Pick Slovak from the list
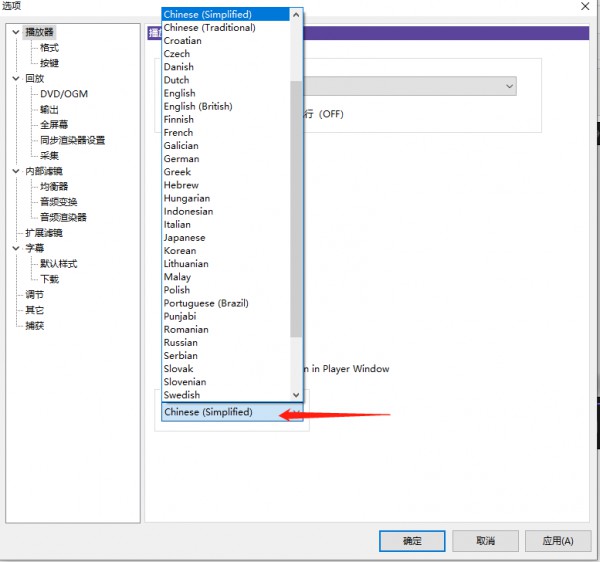Image resolution: width=600 pixels, height=562 pixels. coord(226,369)
